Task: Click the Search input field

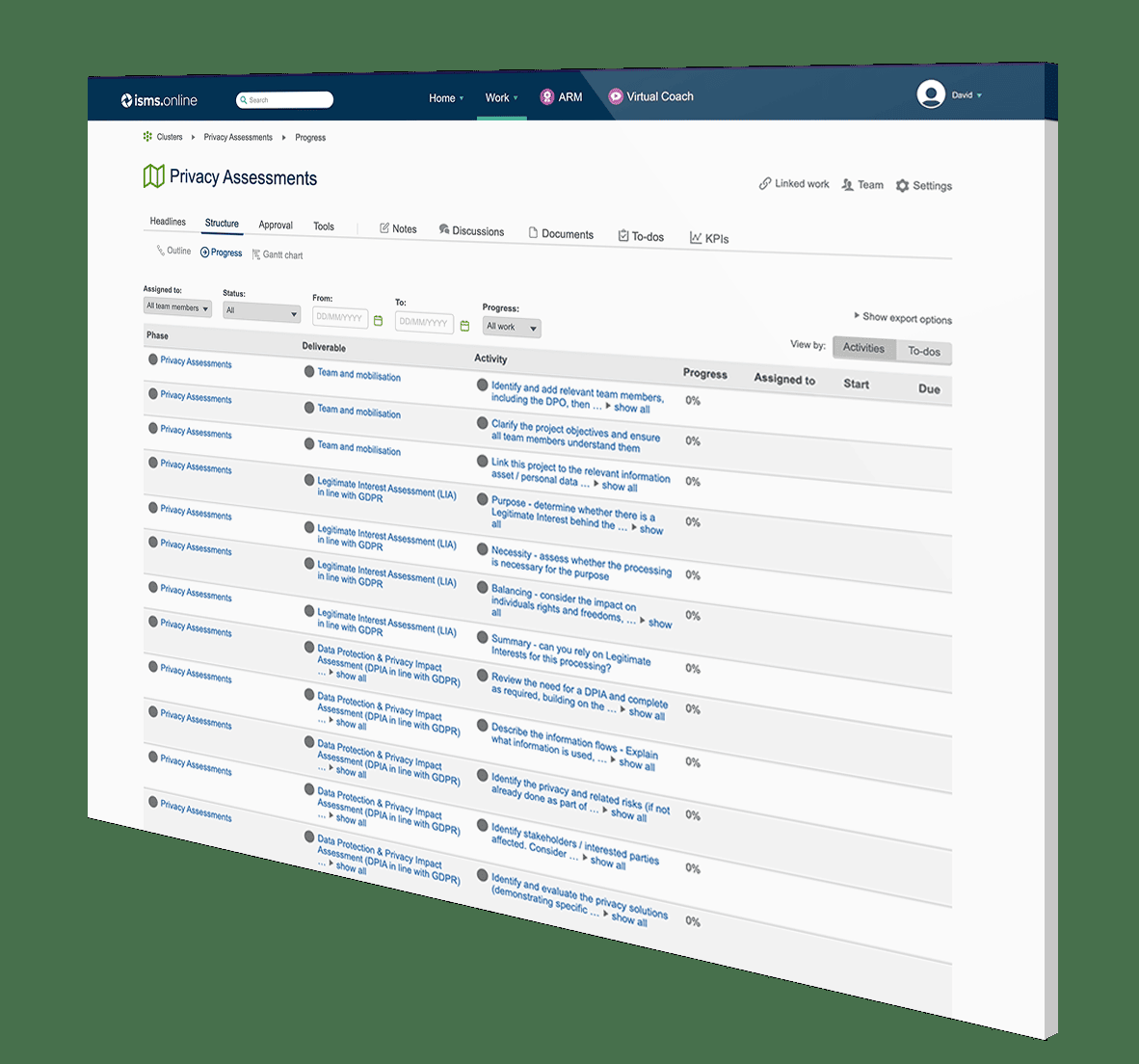Action: 285,99
